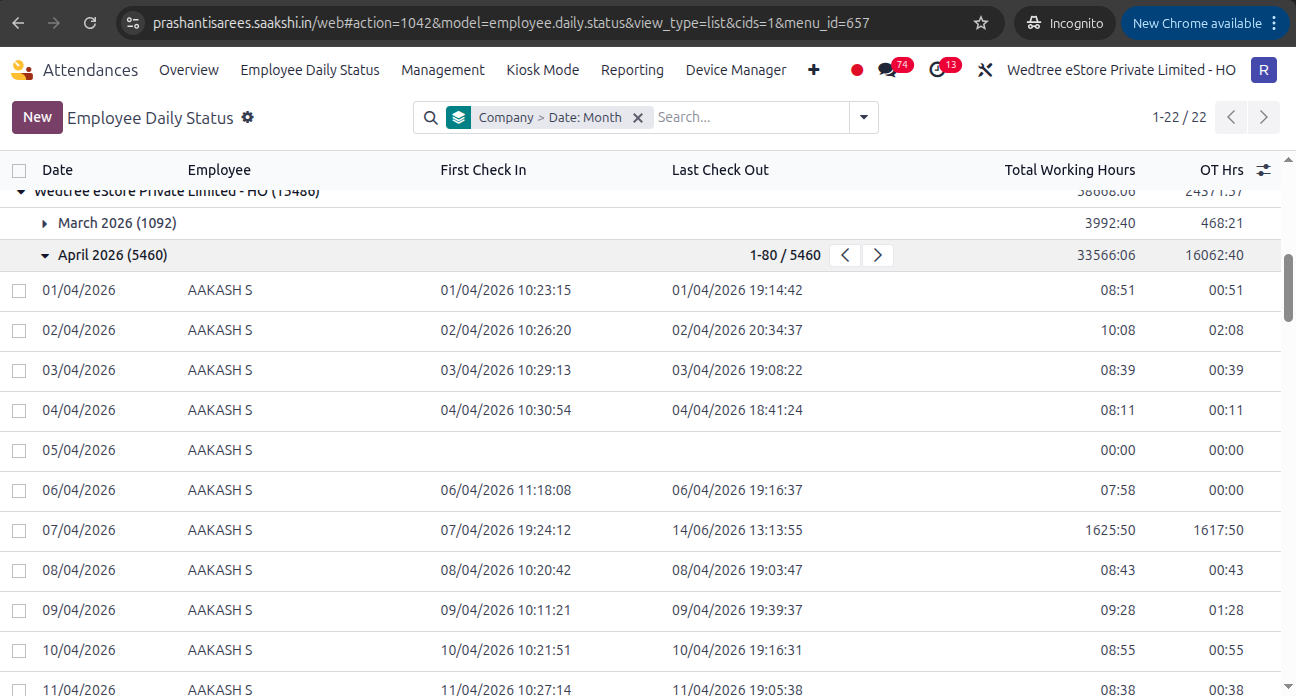
Task: Click the 10/04/2026 date cell
Action: tap(79, 650)
